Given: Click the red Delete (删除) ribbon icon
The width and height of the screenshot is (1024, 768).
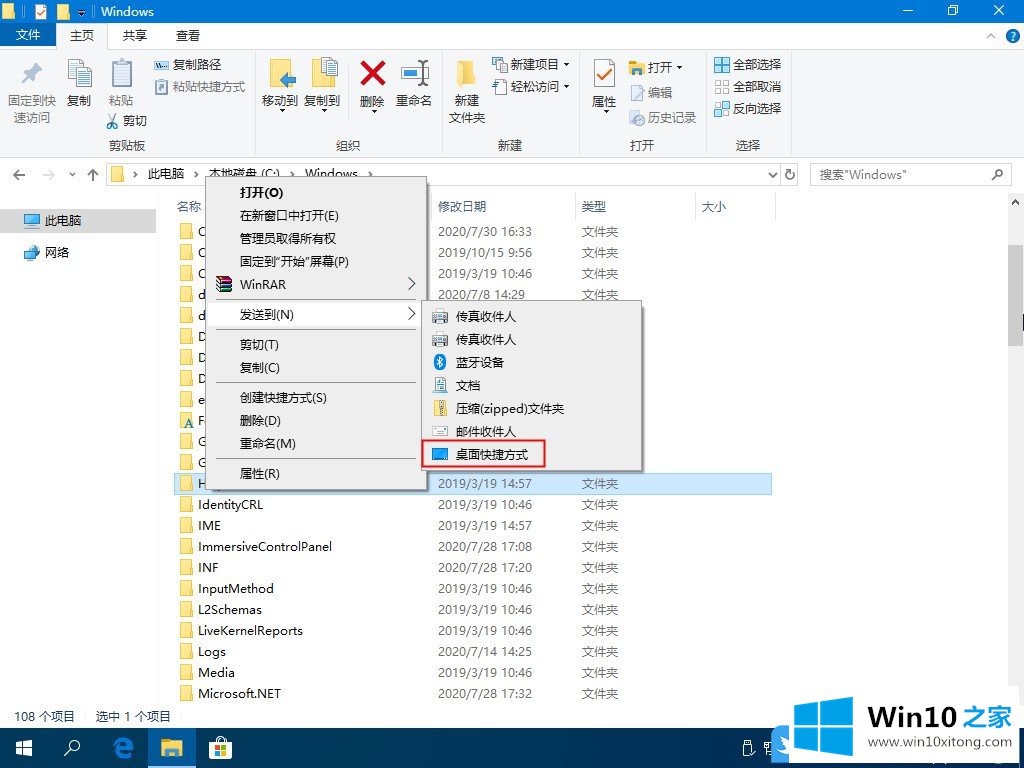Looking at the screenshot, I should tap(372, 75).
